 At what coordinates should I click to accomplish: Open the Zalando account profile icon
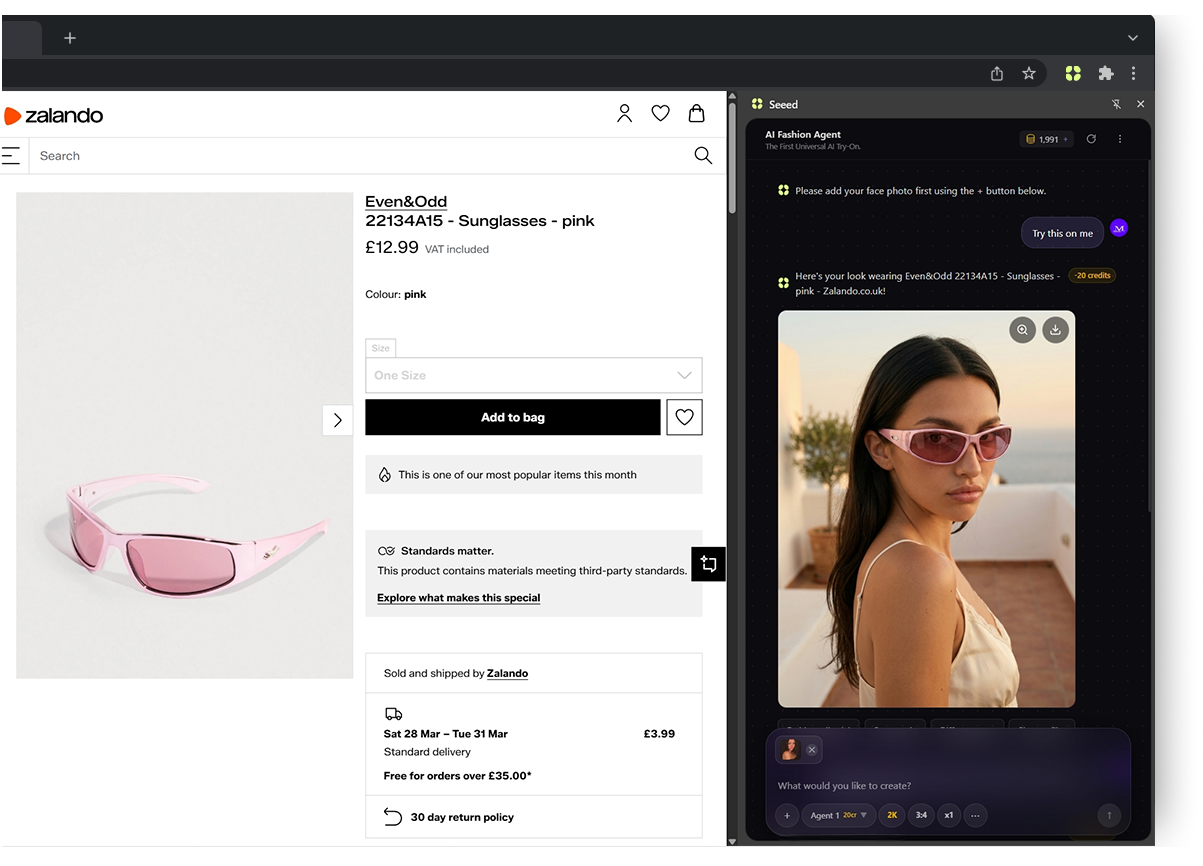point(624,114)
